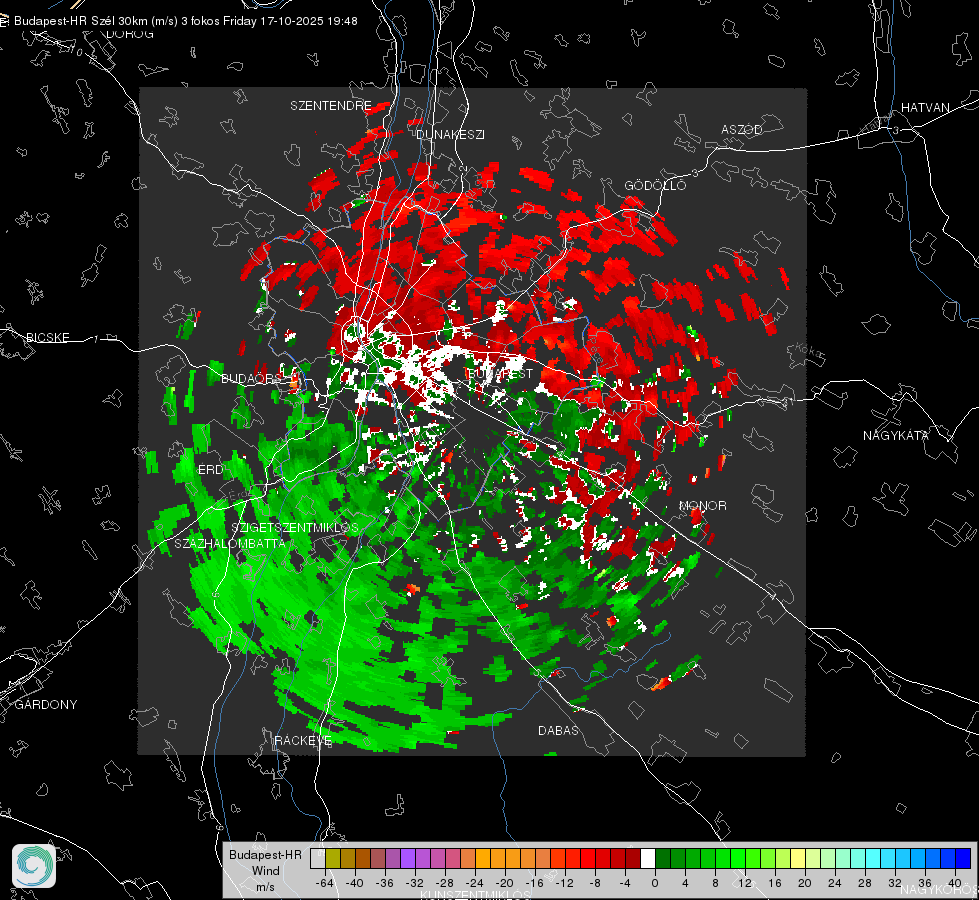The image size is (979, 900).
Task: Click the m/s unit label in the legend
Action: (x=265, y=886)
